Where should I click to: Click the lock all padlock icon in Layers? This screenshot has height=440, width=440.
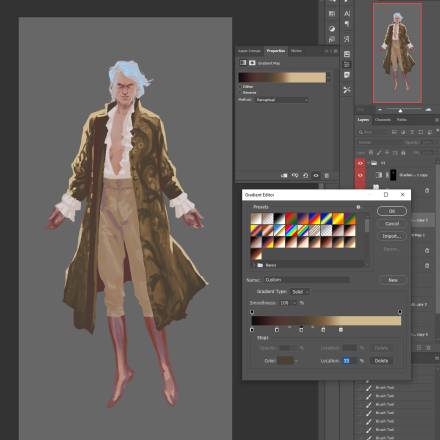403,153
